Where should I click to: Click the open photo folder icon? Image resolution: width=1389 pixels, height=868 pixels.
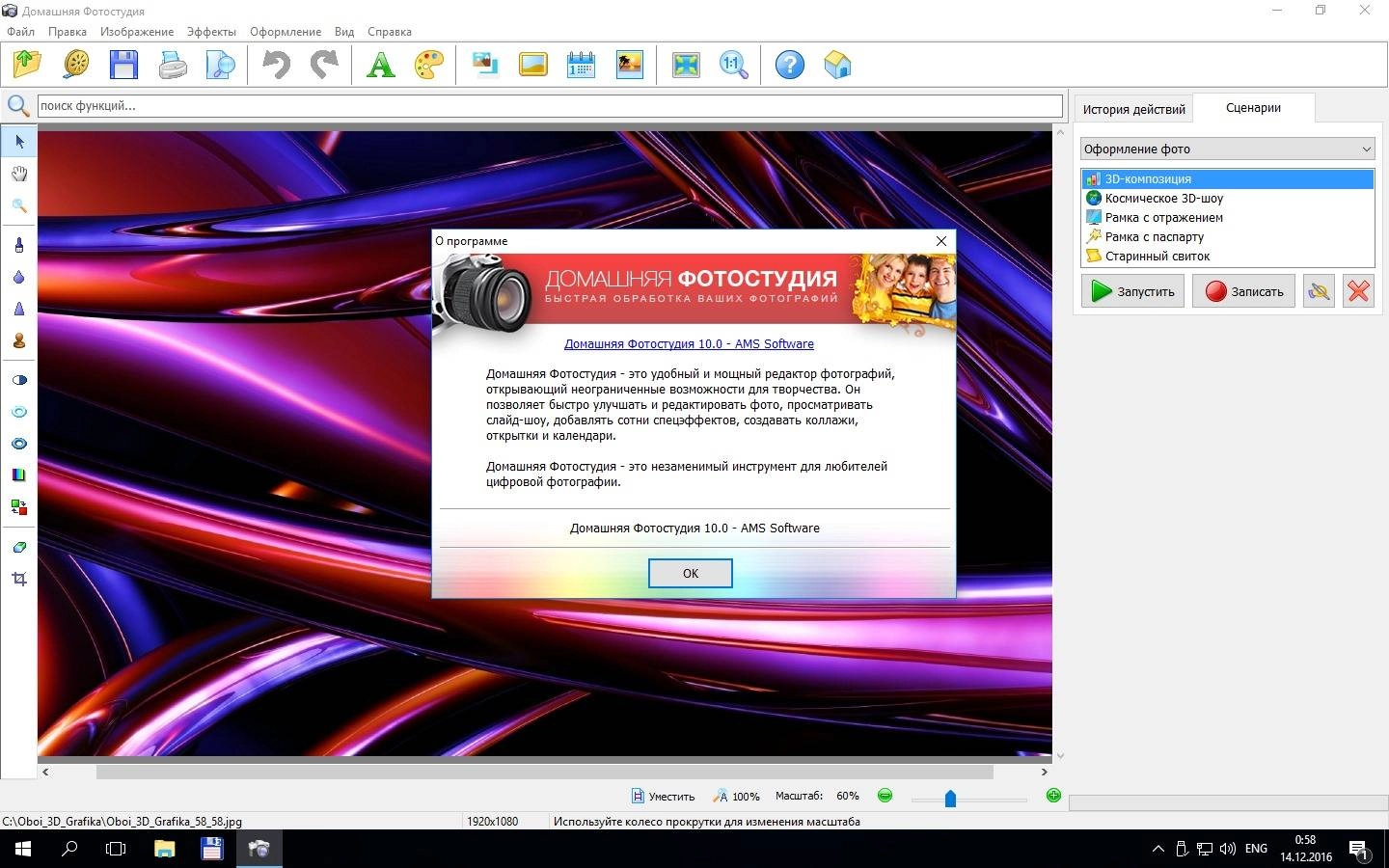(27, 65)
